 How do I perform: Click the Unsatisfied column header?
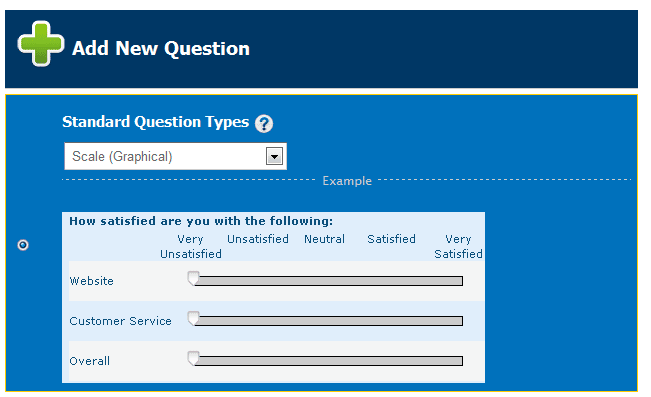tap(258, 239)
